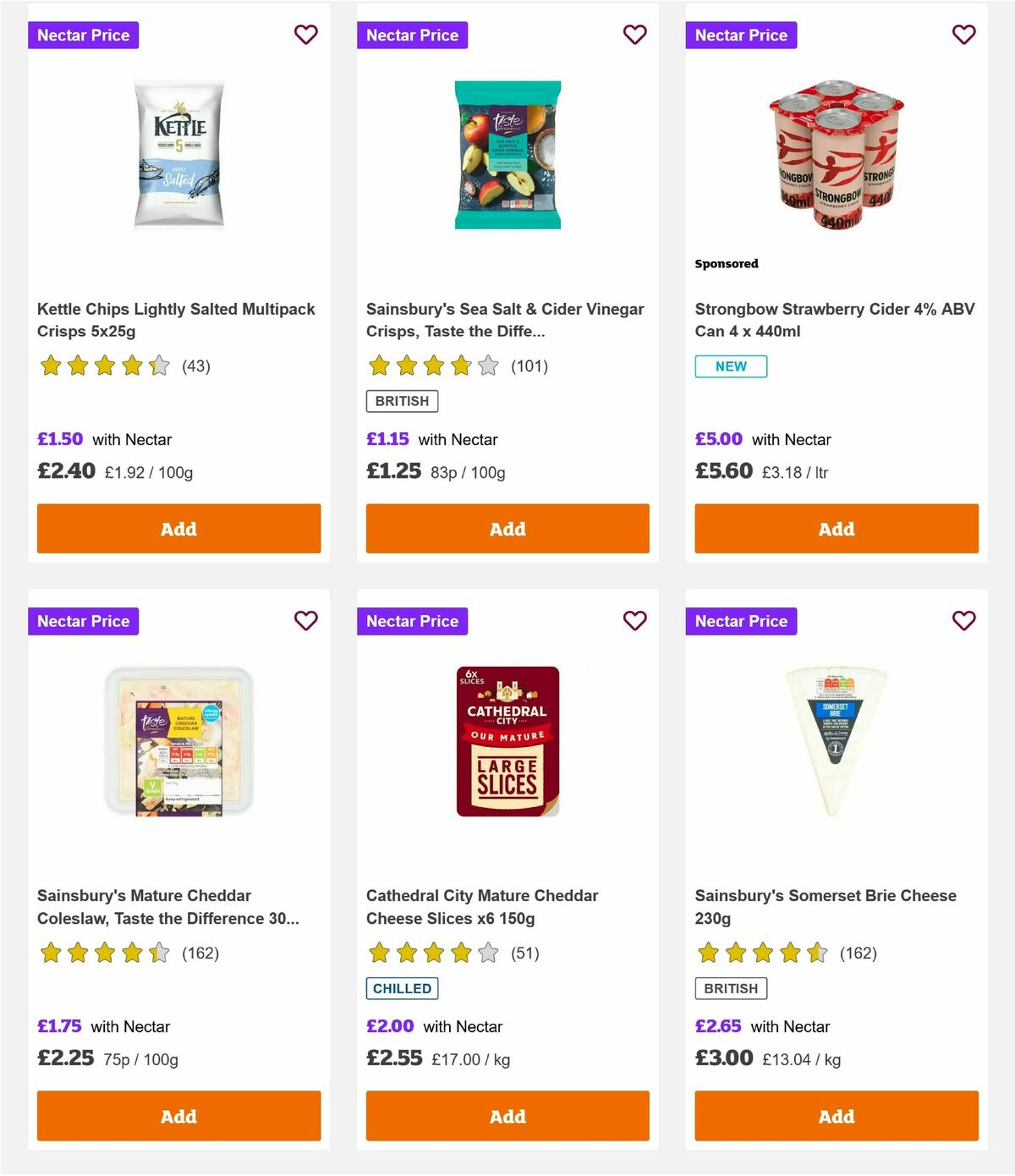Click the Nectar Price badge above the coleslaw
The width and height of the screenshot is (1015, 1176).
pyautogui.click(x=84, y=620)
